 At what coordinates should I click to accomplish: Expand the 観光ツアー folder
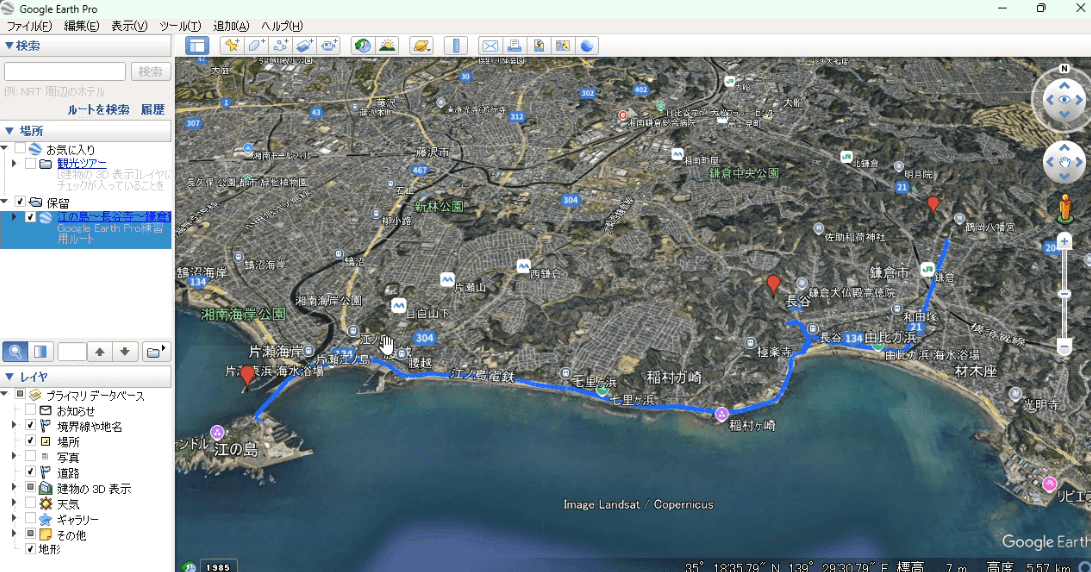coord(14,163)
